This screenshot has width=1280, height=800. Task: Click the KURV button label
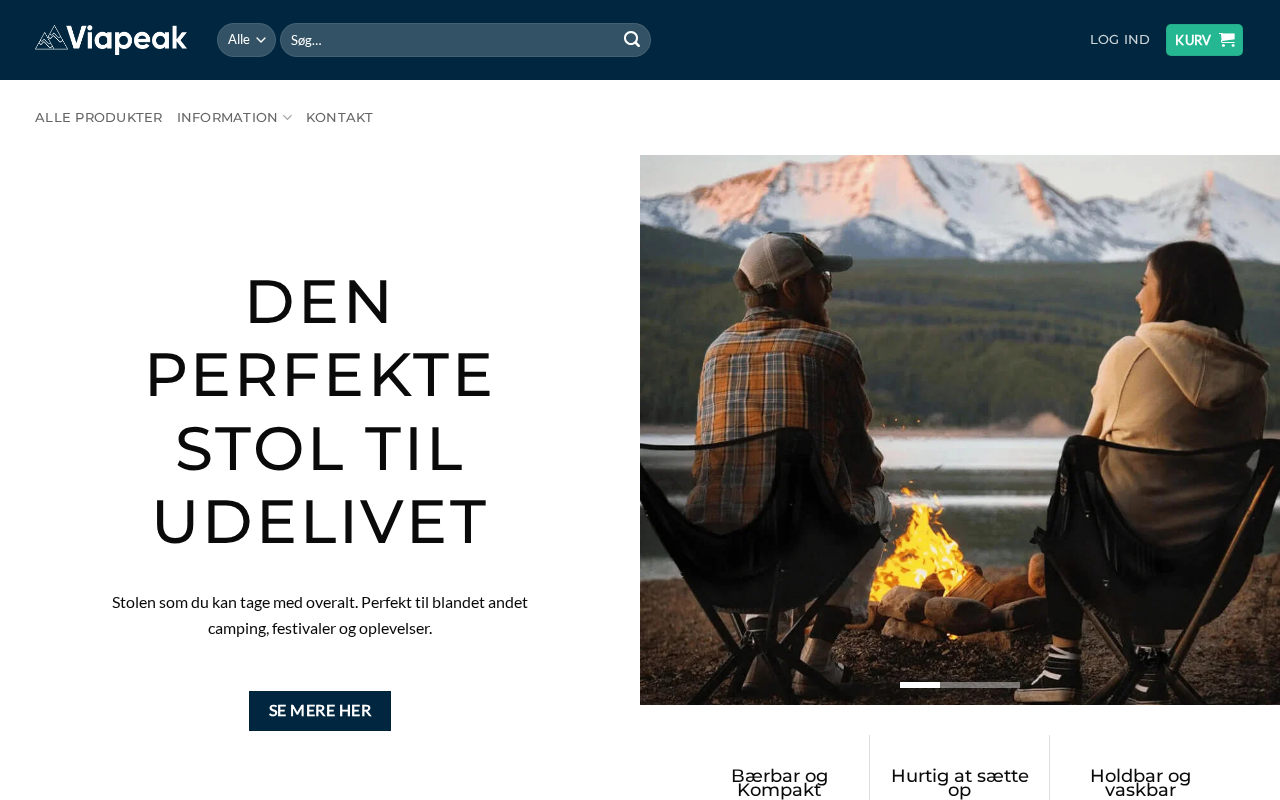pos(1193,40)
